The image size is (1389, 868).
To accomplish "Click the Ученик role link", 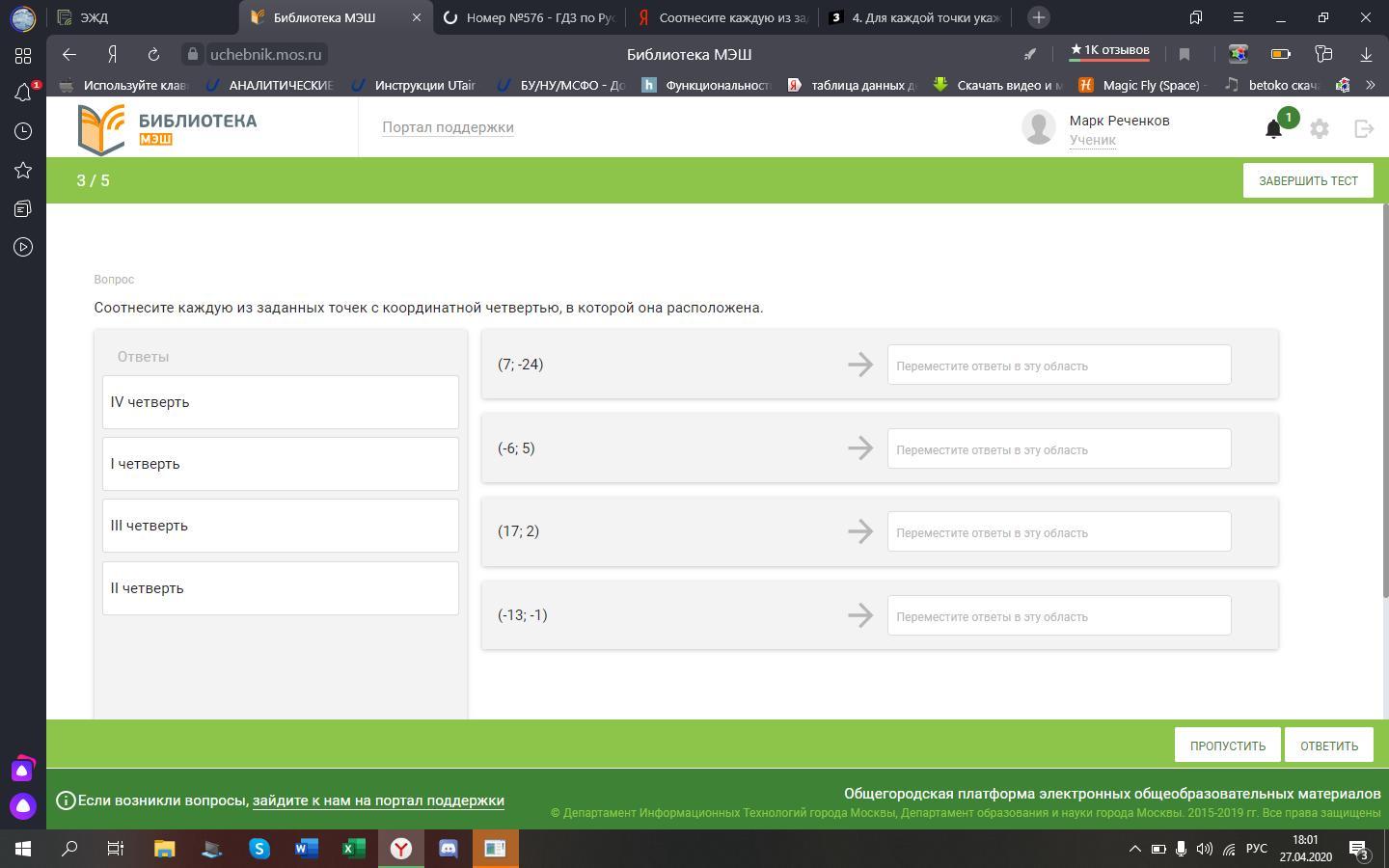I will (x=1092, y=140).
